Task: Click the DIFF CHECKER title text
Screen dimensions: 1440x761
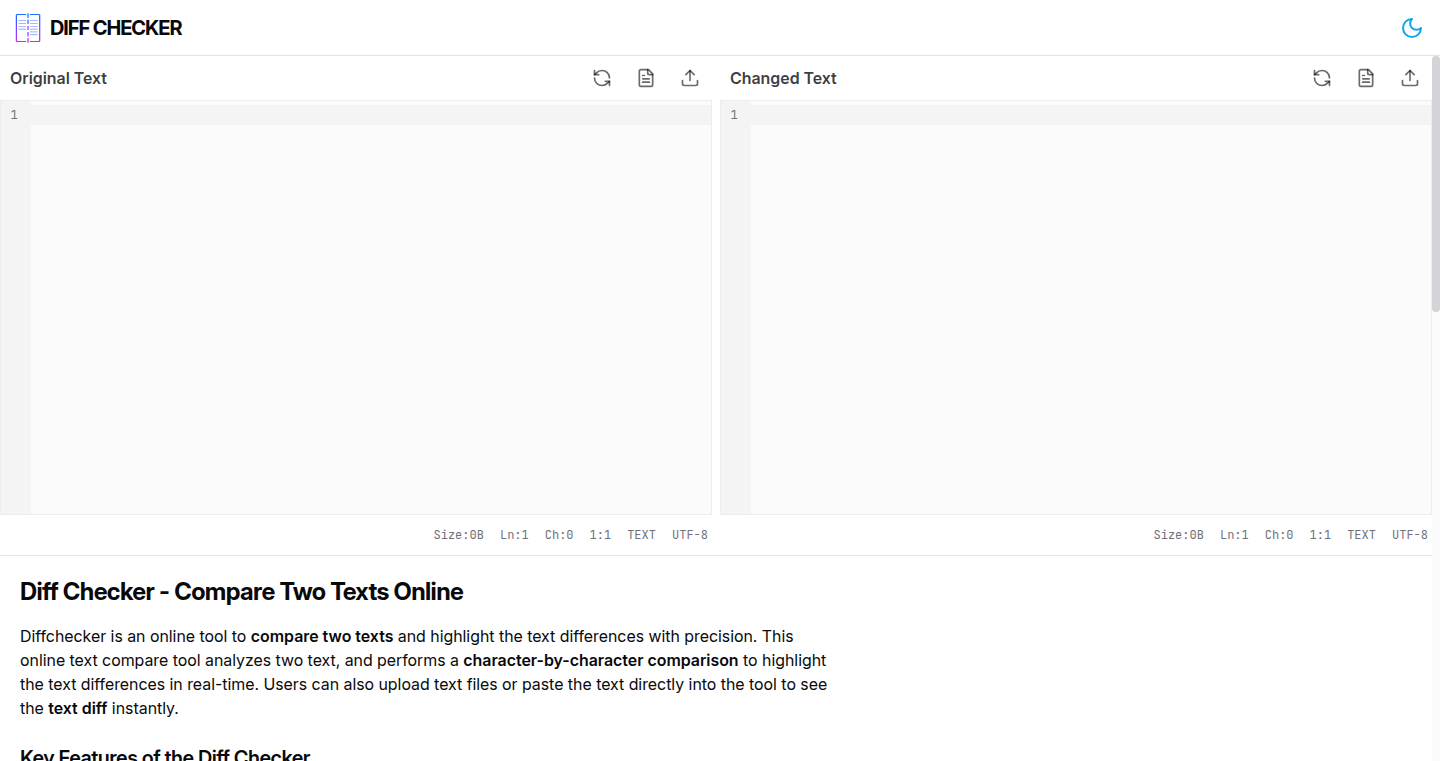Action: coord(116,28)
